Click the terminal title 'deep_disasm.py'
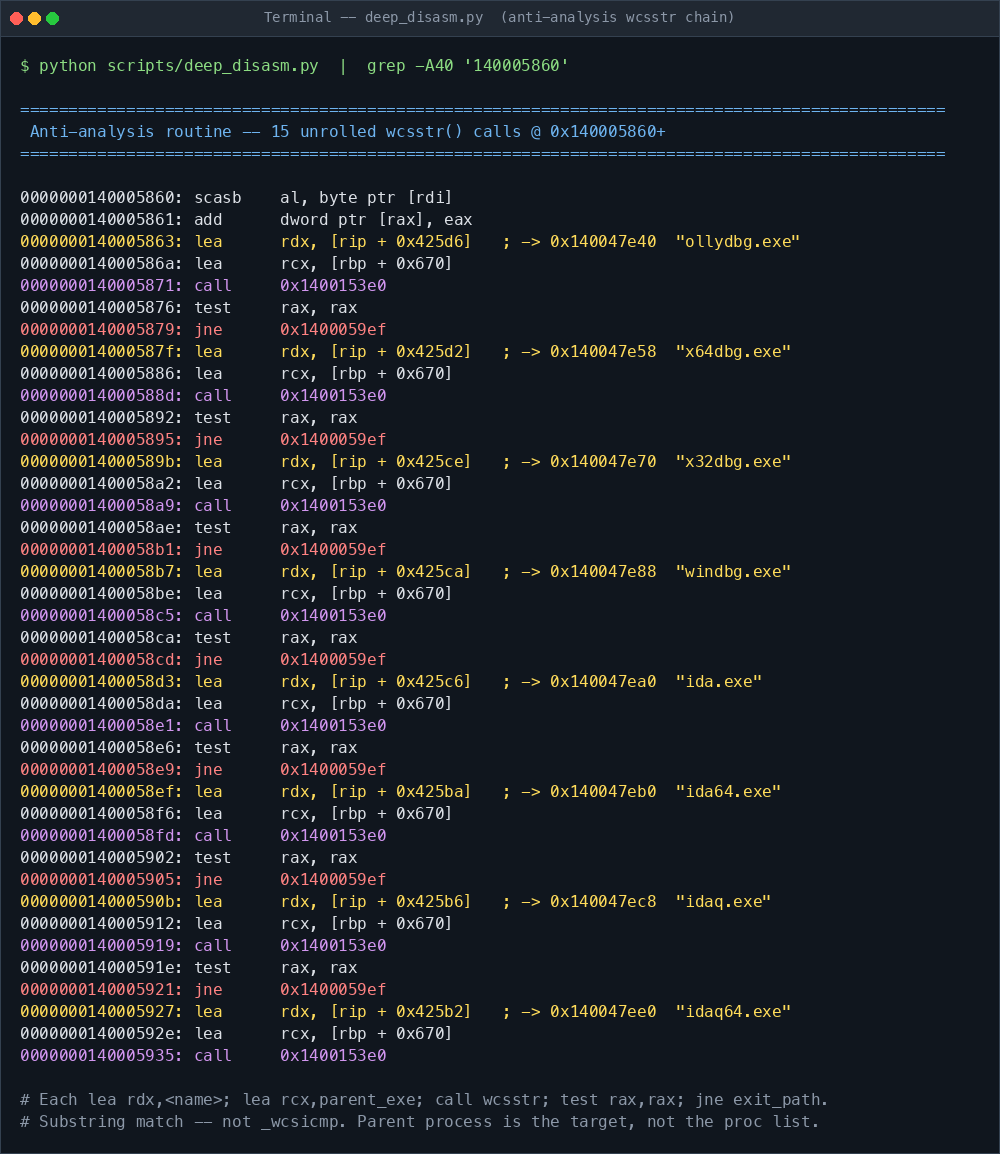 click(x=424, y=17)
